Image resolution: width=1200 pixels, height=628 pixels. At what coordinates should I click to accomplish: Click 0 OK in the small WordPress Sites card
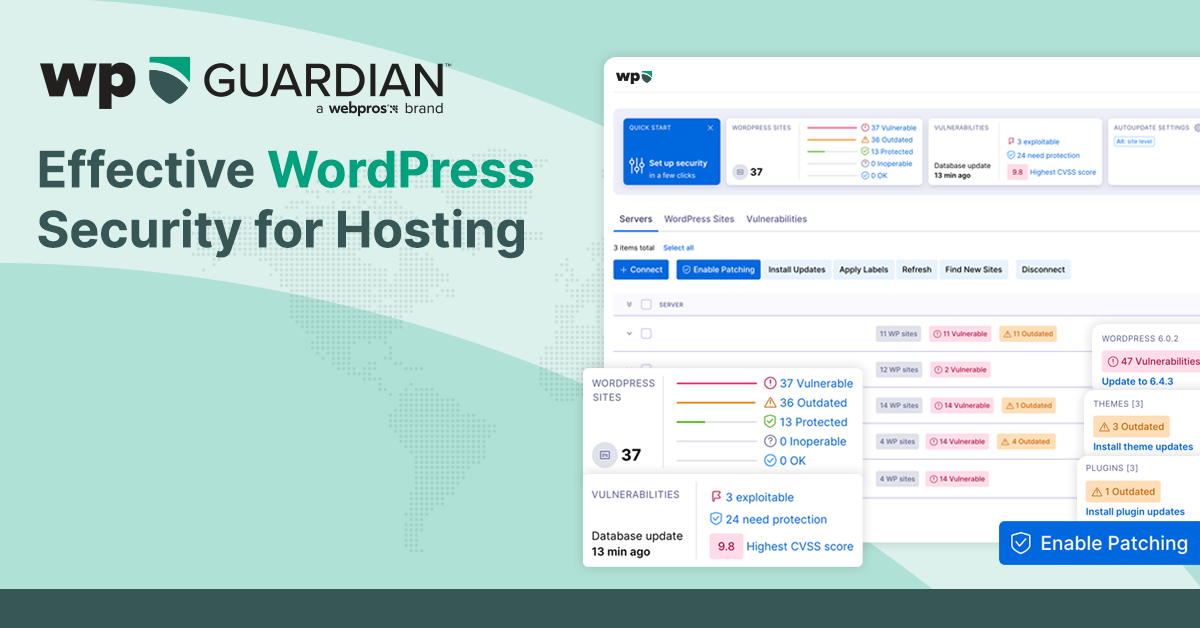click(874, 176)
